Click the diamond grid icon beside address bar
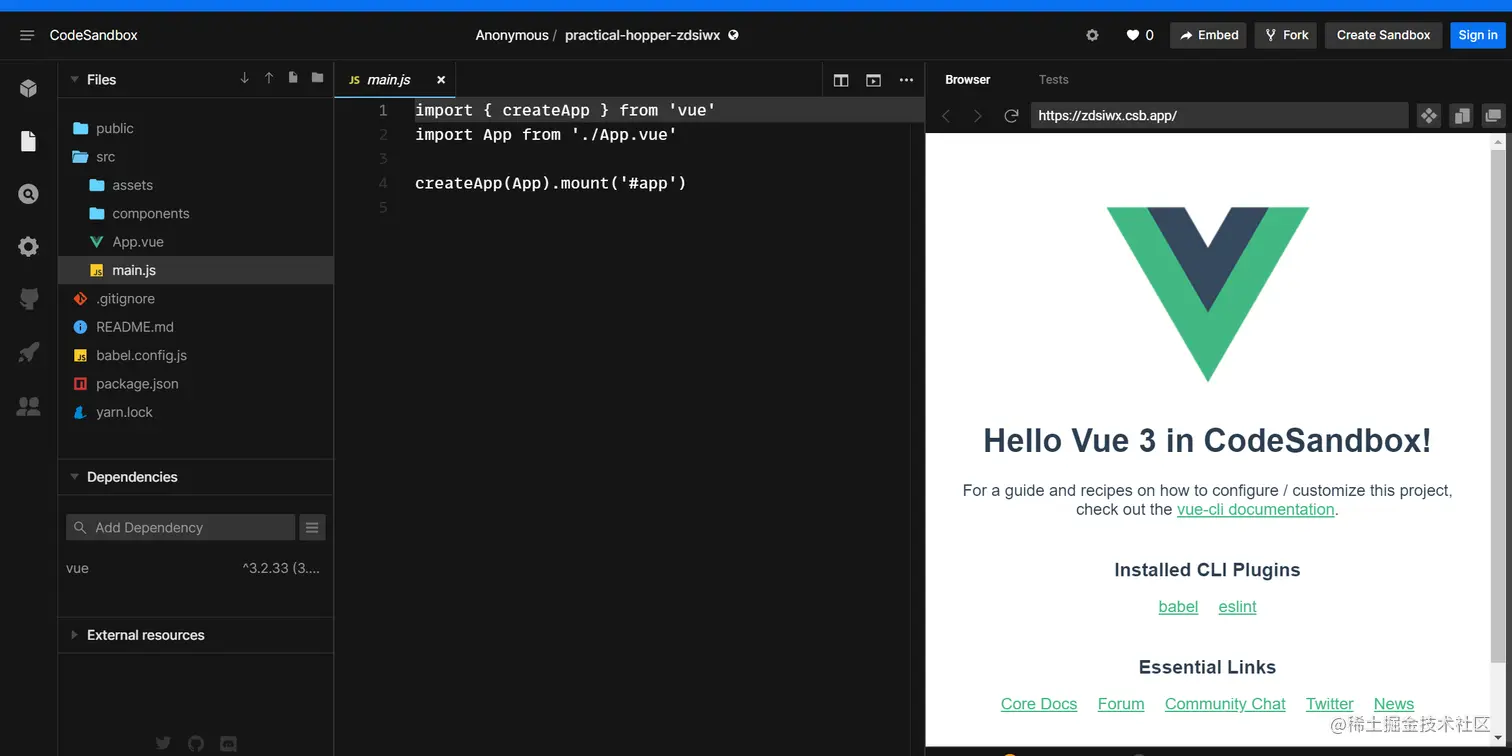The height and width of the screenshot is (756, 1512). coord(1429,116)
